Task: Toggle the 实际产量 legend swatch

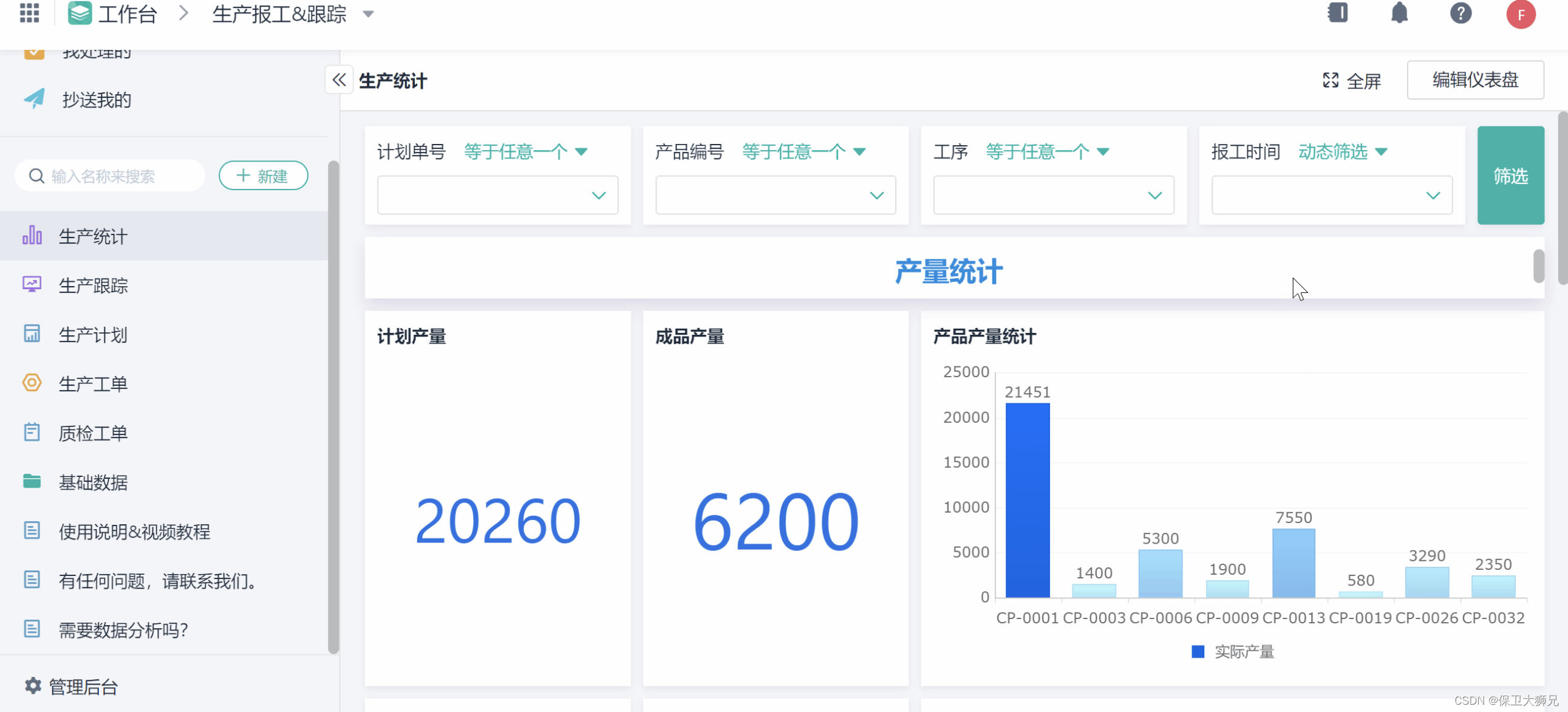Action: tap(1198, 651)
